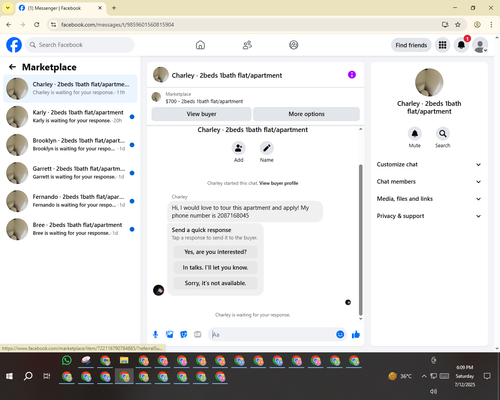Click the taskbar clock 6:09 PM
Viewport: 500px width, 400px height.
[x=465, y=367]
